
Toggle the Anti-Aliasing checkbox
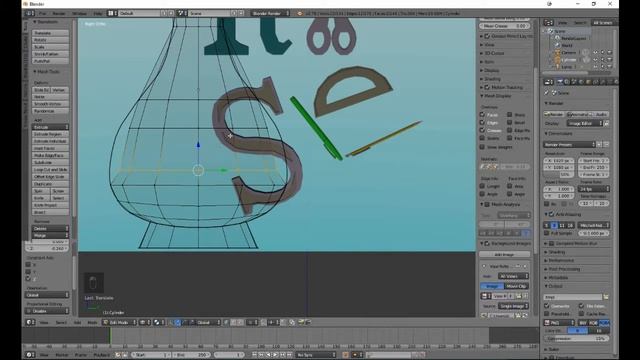(551, 214)
